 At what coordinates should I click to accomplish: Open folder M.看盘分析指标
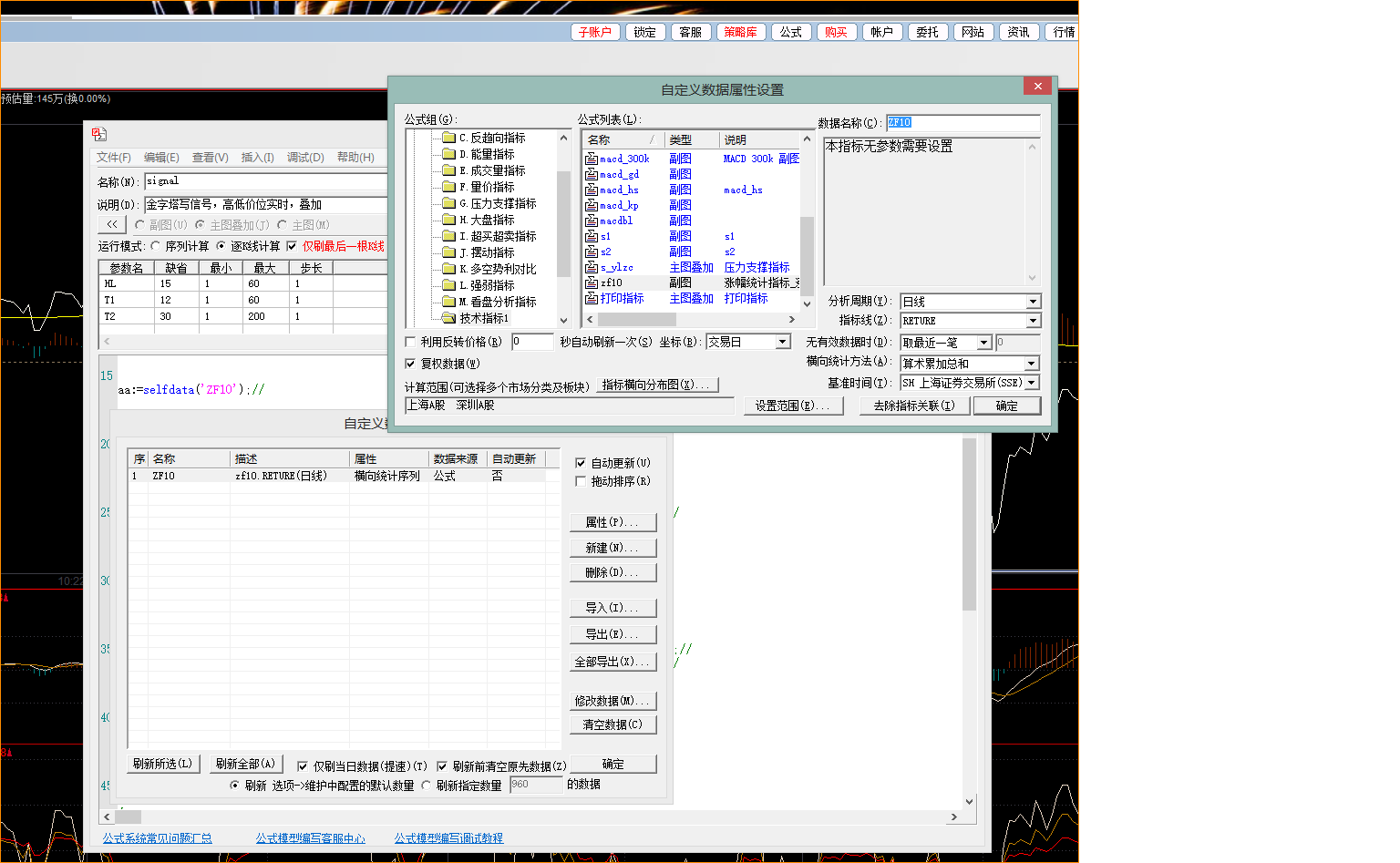click(x=448, y=302)
